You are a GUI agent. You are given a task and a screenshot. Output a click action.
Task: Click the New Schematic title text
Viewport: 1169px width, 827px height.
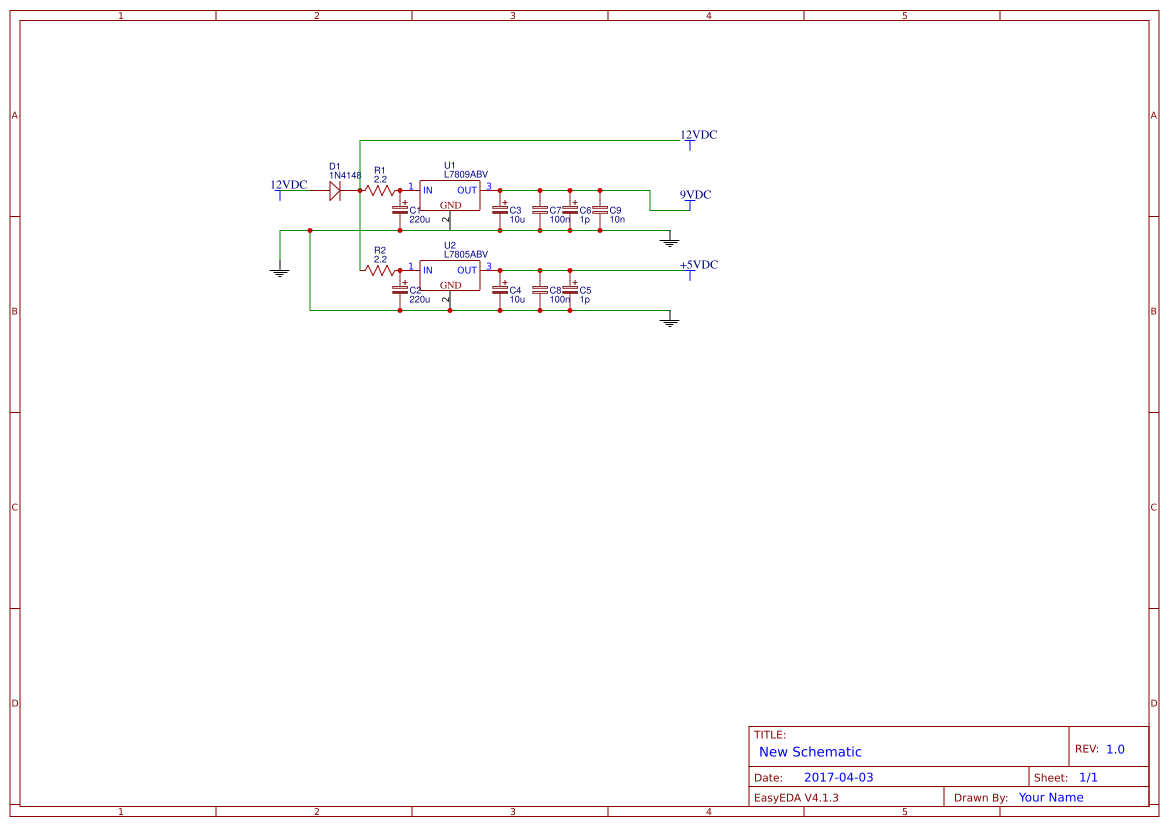808,752
